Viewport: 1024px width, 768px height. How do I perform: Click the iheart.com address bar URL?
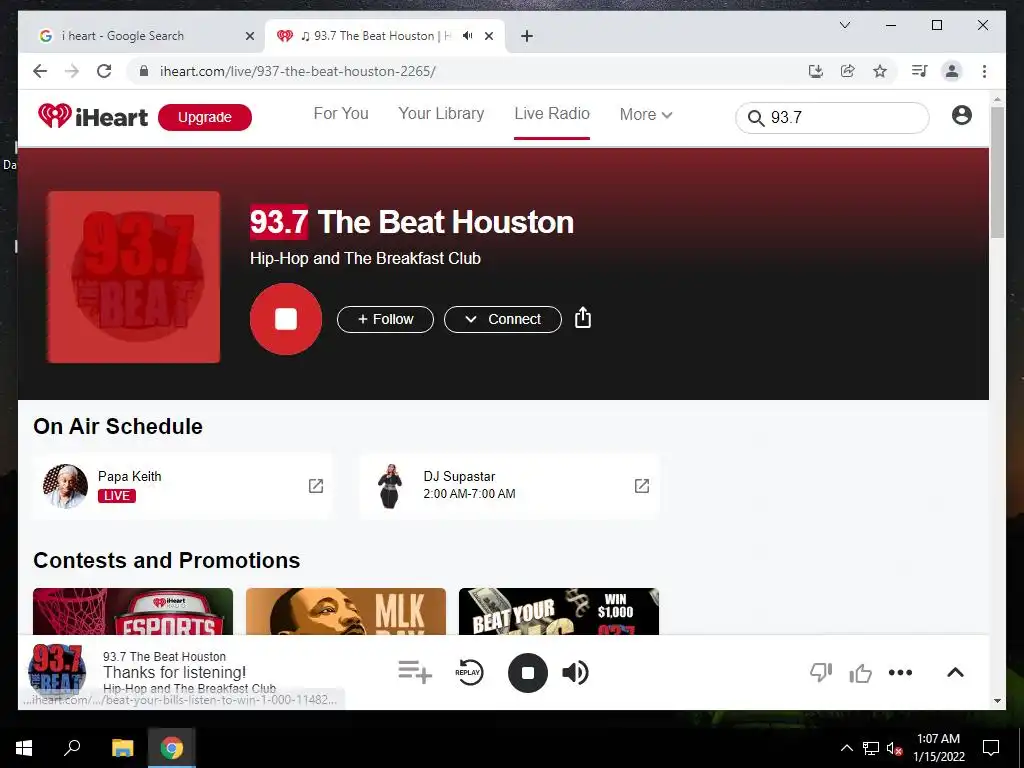(298, 71)
